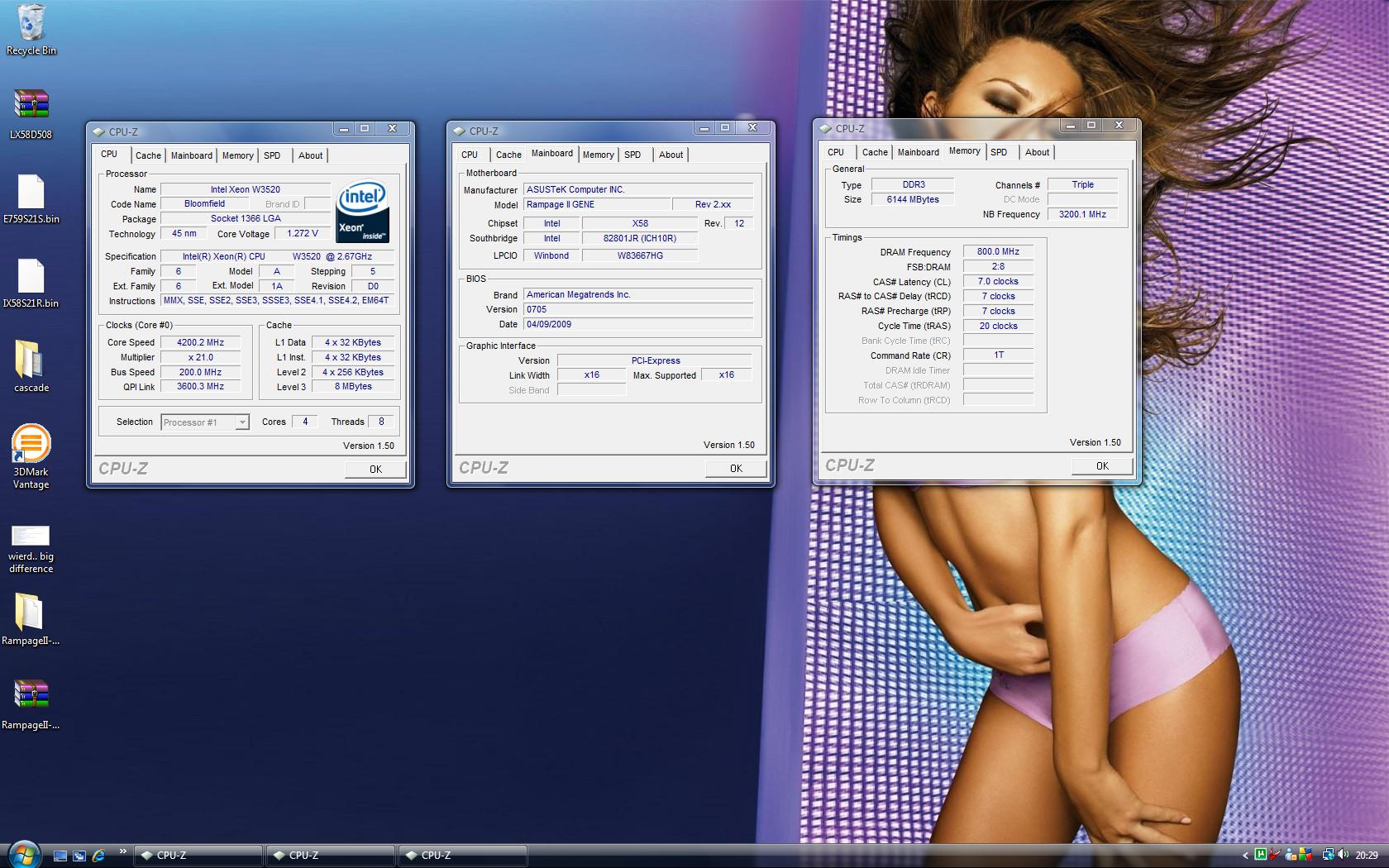Click title icon of the Memory CPU-Z window

(x=826, y=128)
